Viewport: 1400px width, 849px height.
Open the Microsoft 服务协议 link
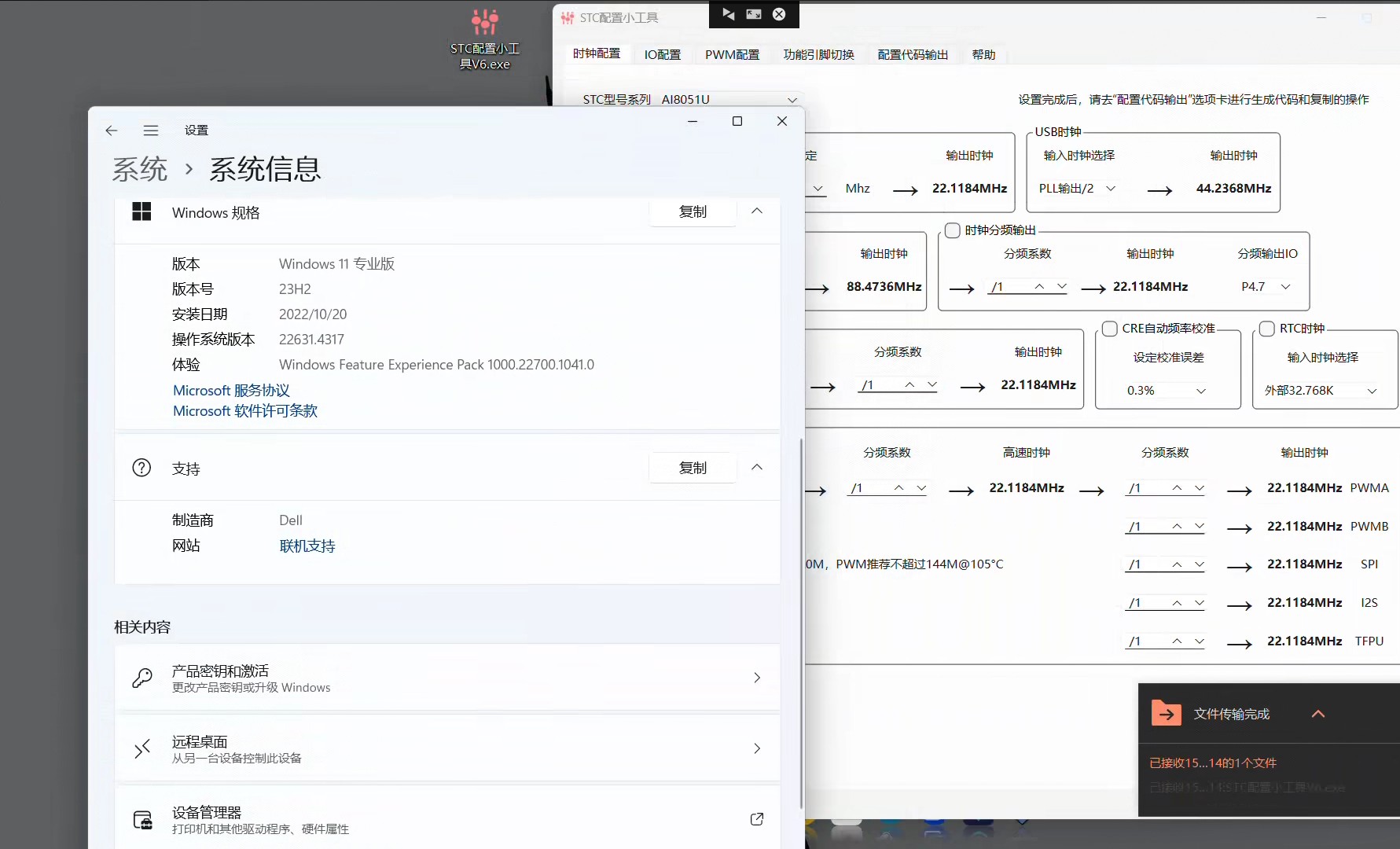pyautogui.click(x=231, y=390)
